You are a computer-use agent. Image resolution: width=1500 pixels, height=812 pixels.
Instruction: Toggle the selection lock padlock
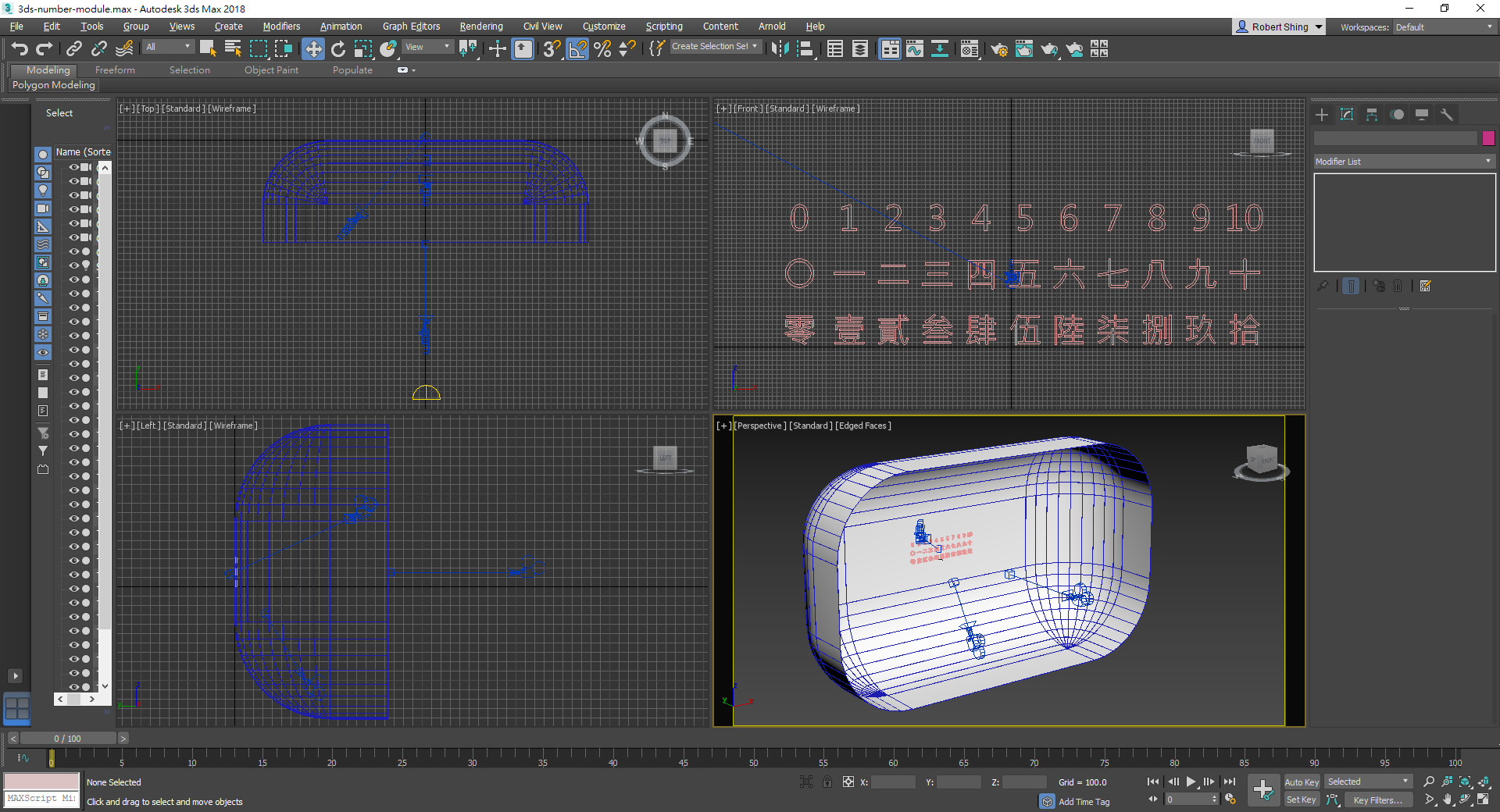click(827, 782)
